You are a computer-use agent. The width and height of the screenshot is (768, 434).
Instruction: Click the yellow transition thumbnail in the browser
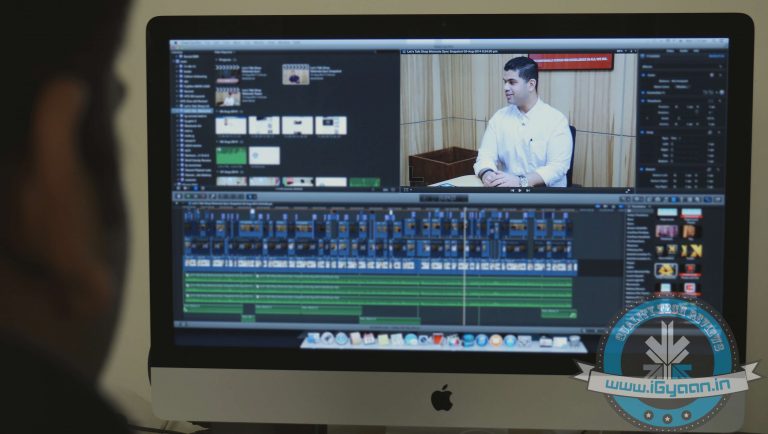[690, 250]
